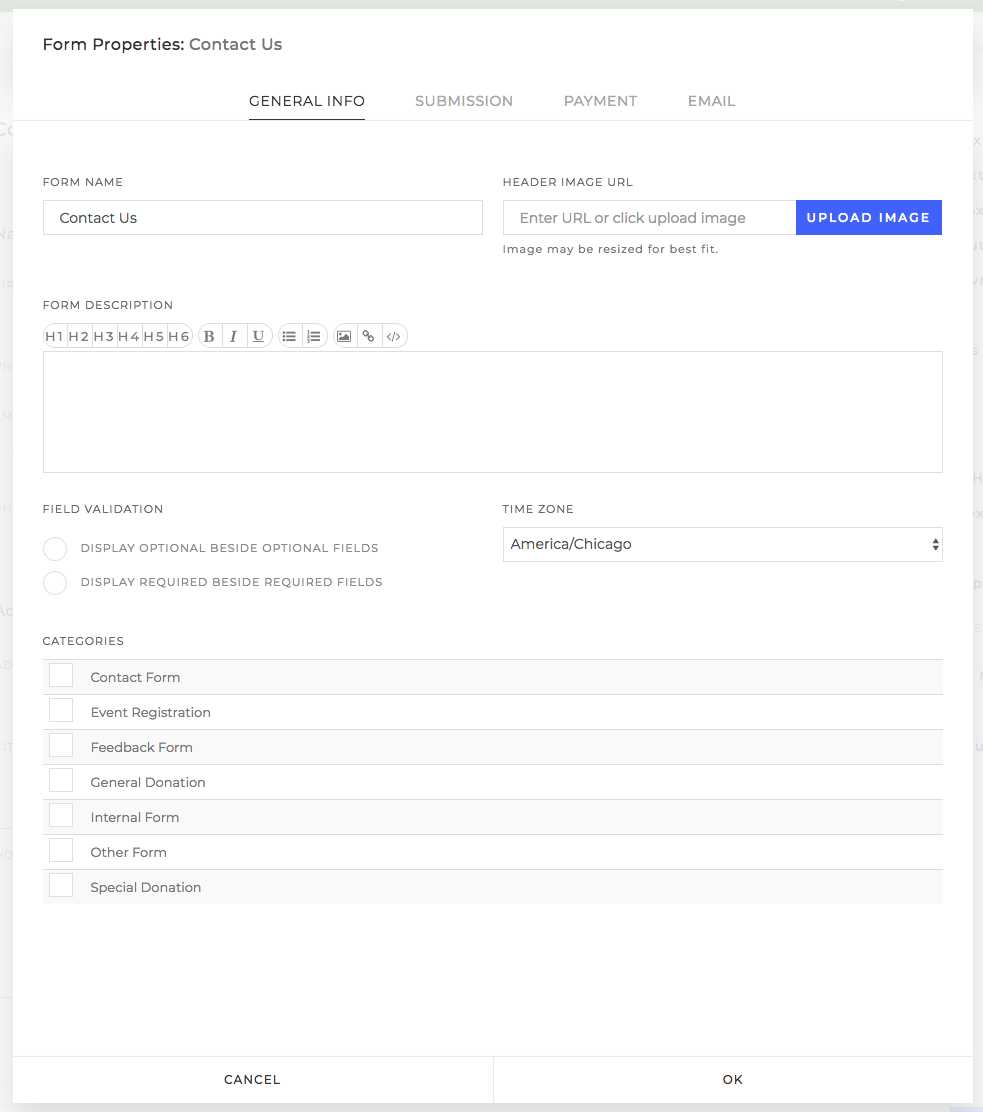
Task: Apply Heading 1 style in the description editor
Action: [55, 335]
